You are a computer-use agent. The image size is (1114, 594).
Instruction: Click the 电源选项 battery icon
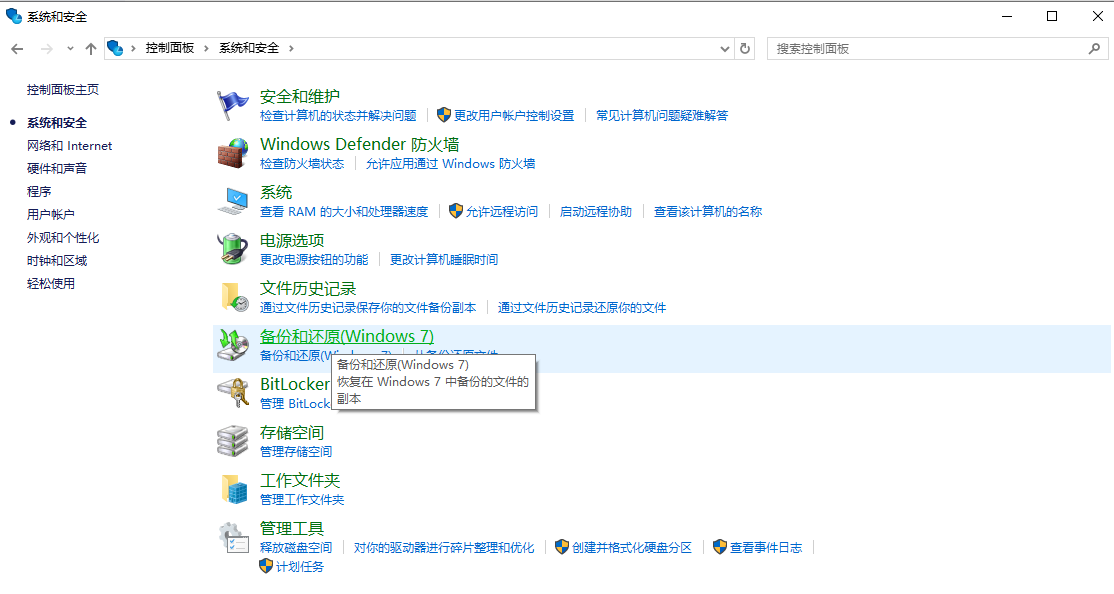click(233, 248)
